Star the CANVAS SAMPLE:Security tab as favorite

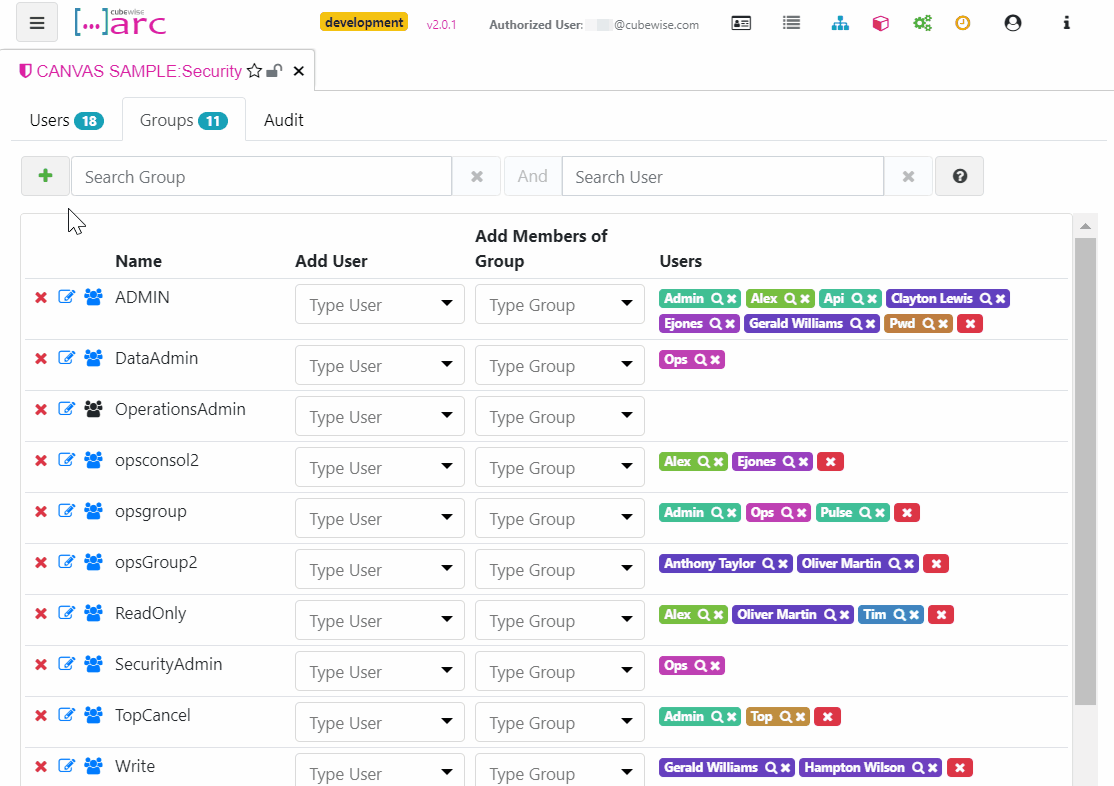(254, 71)
